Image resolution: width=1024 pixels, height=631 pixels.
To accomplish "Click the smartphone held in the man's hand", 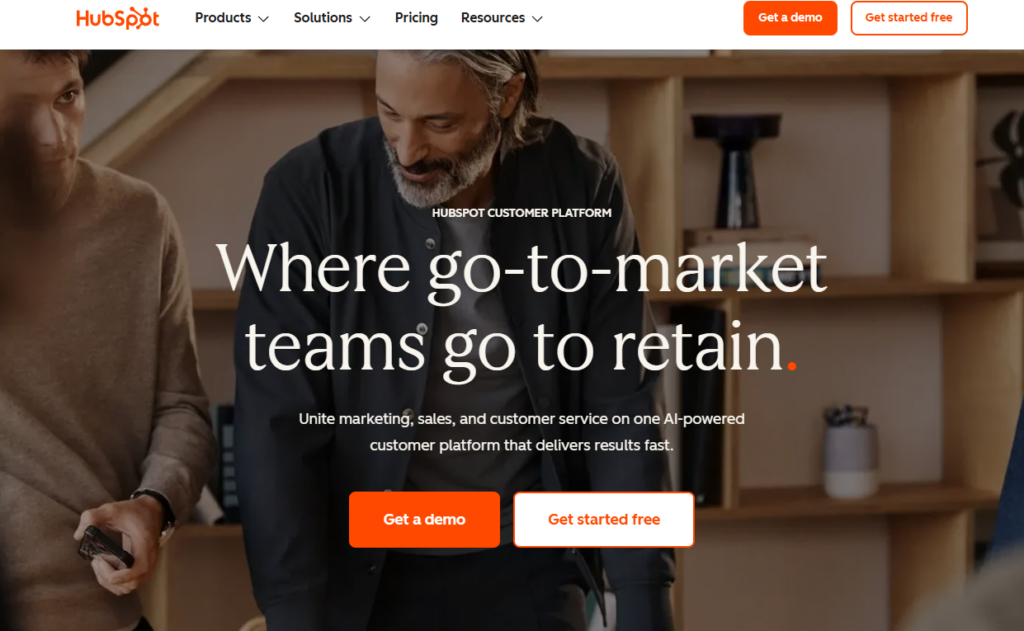I will click(x=104, y=547).
